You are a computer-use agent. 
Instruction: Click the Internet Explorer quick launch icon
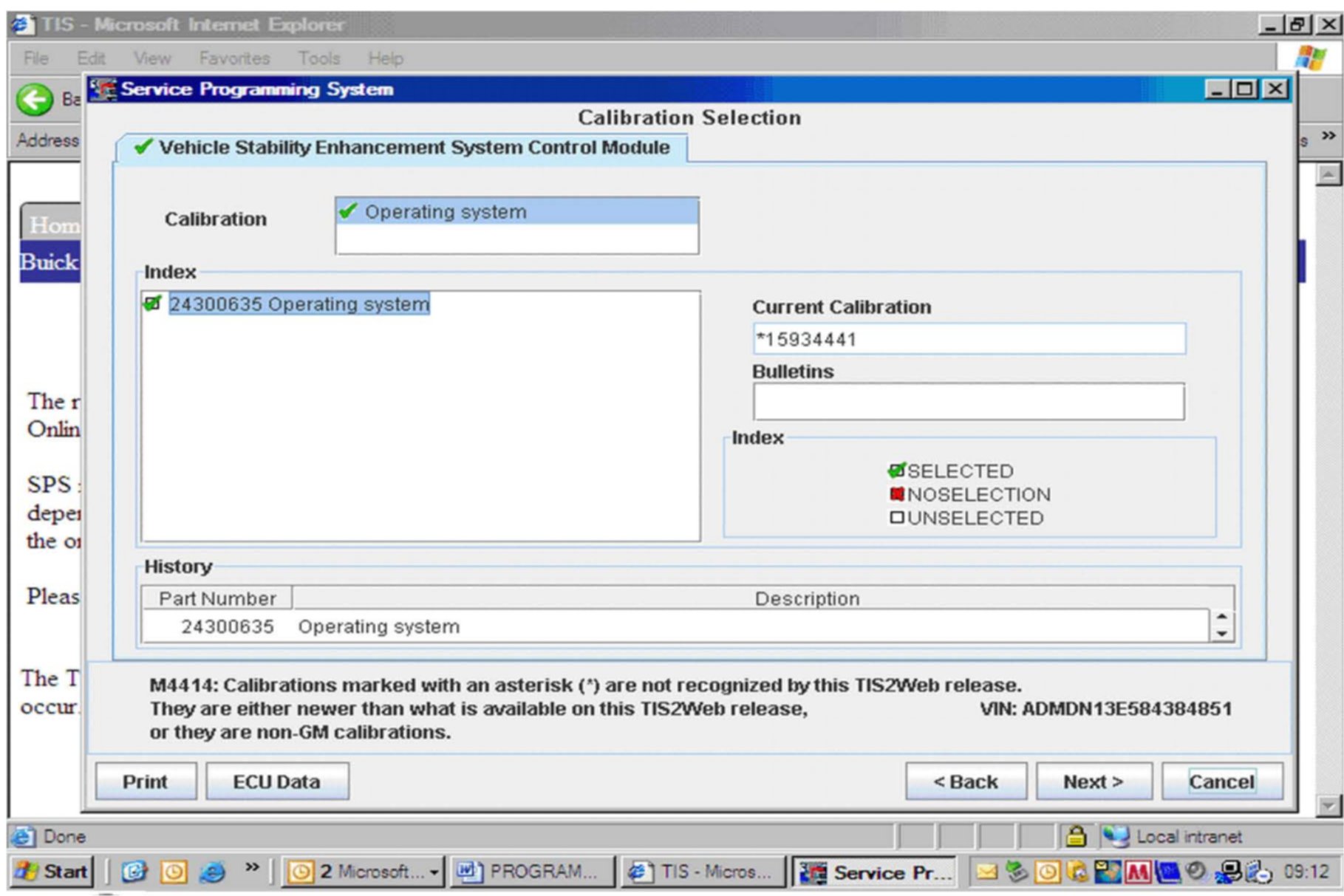(212, 872)
